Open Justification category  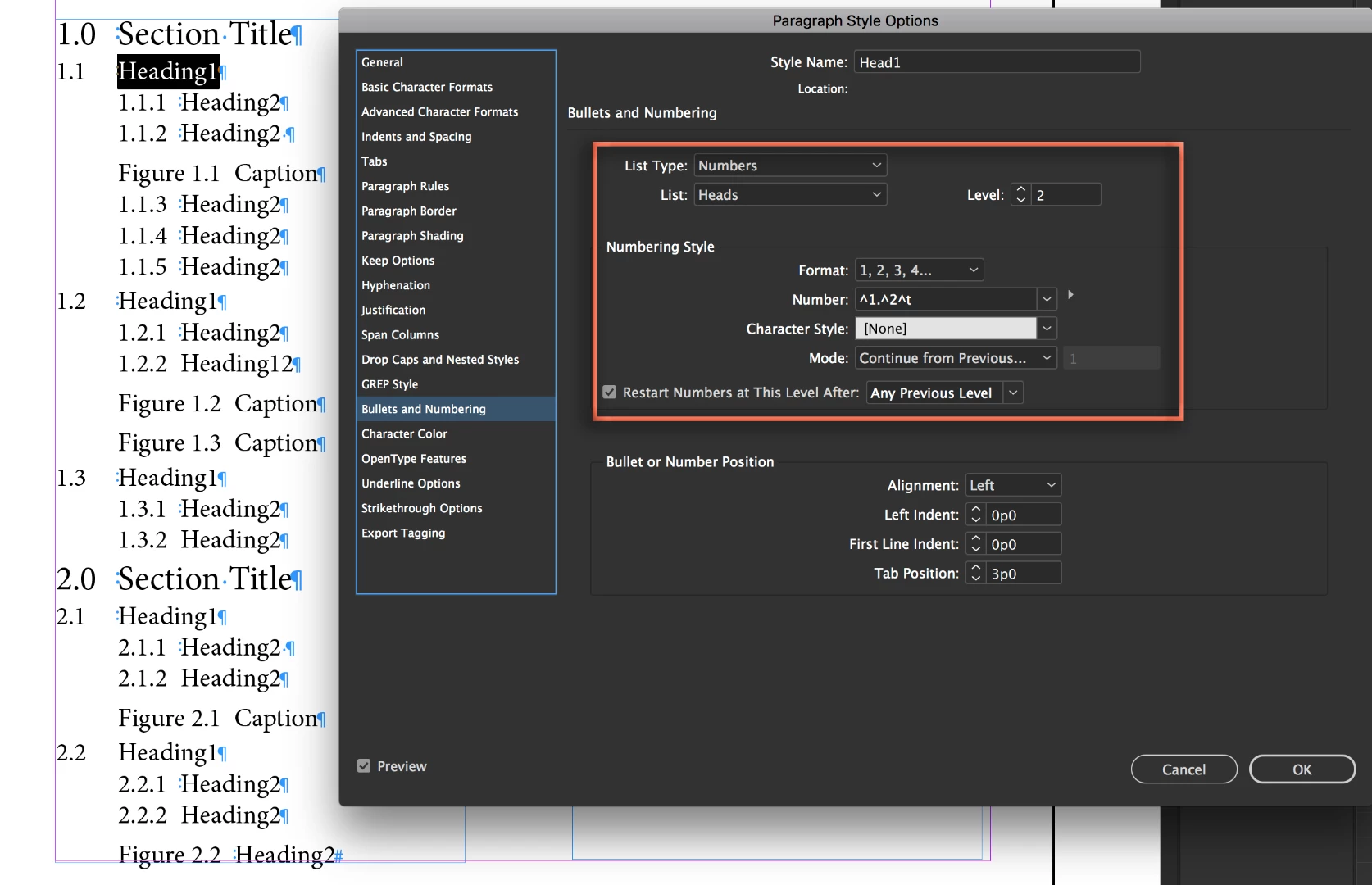456,310
